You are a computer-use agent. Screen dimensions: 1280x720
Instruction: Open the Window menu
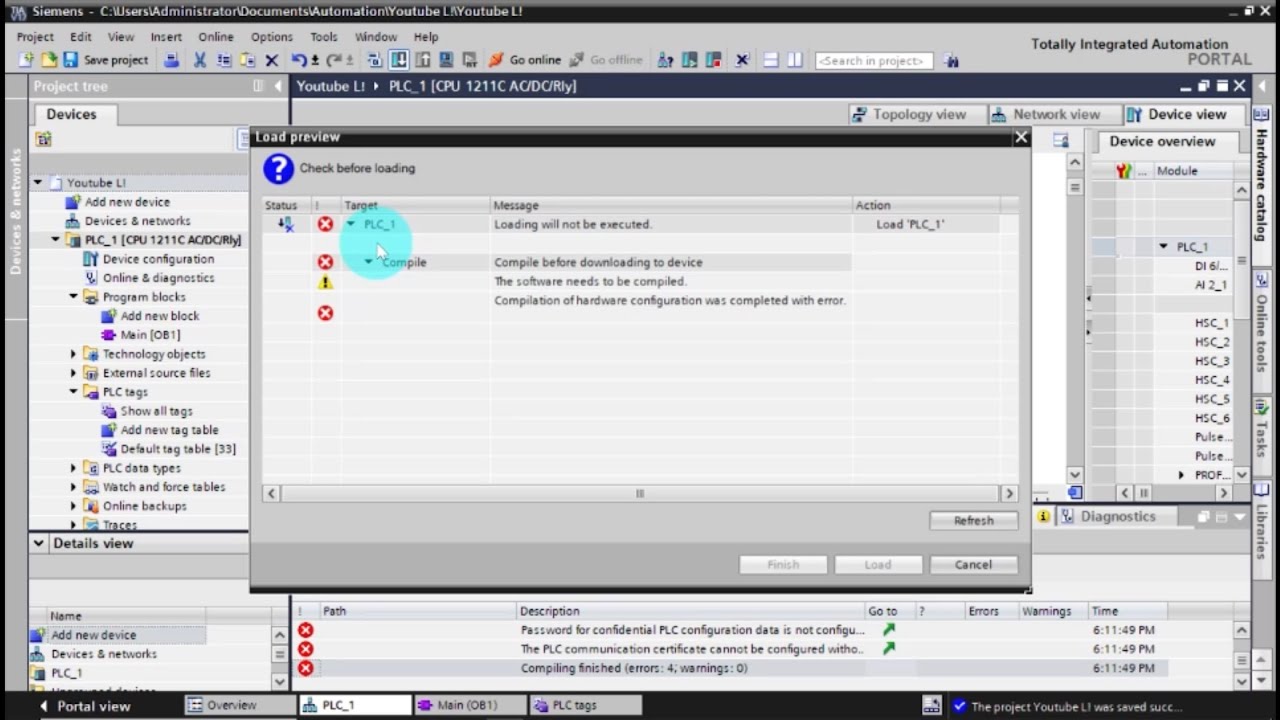pyautogui.click(x=376, y=37)
